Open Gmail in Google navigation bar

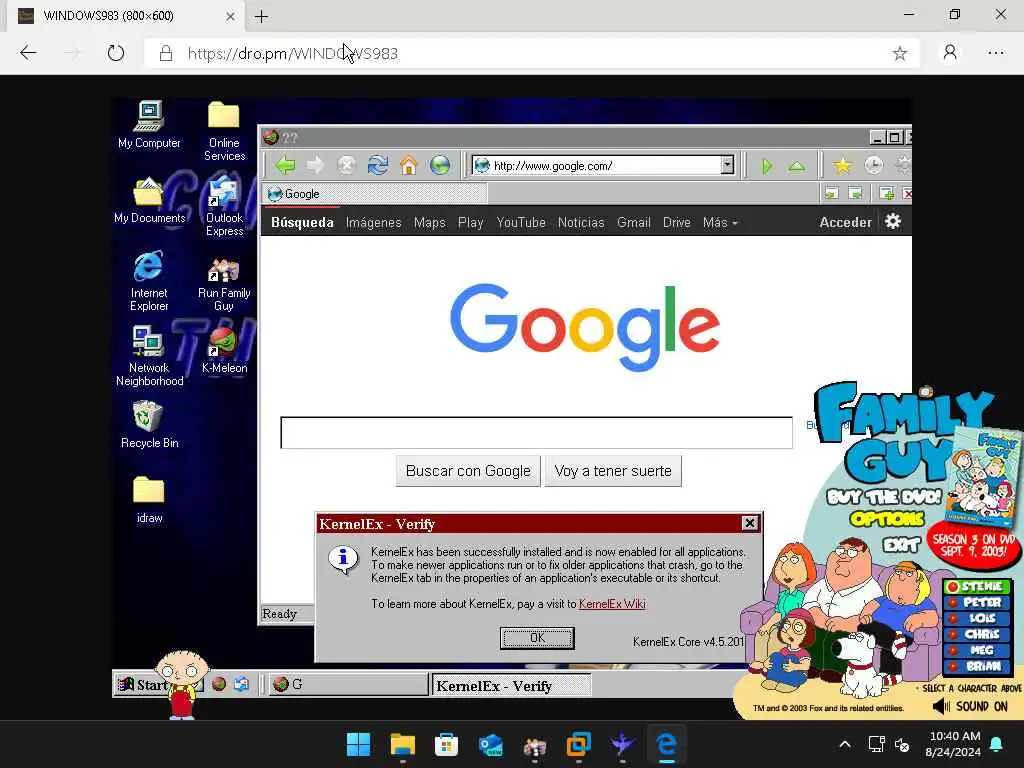633,223
